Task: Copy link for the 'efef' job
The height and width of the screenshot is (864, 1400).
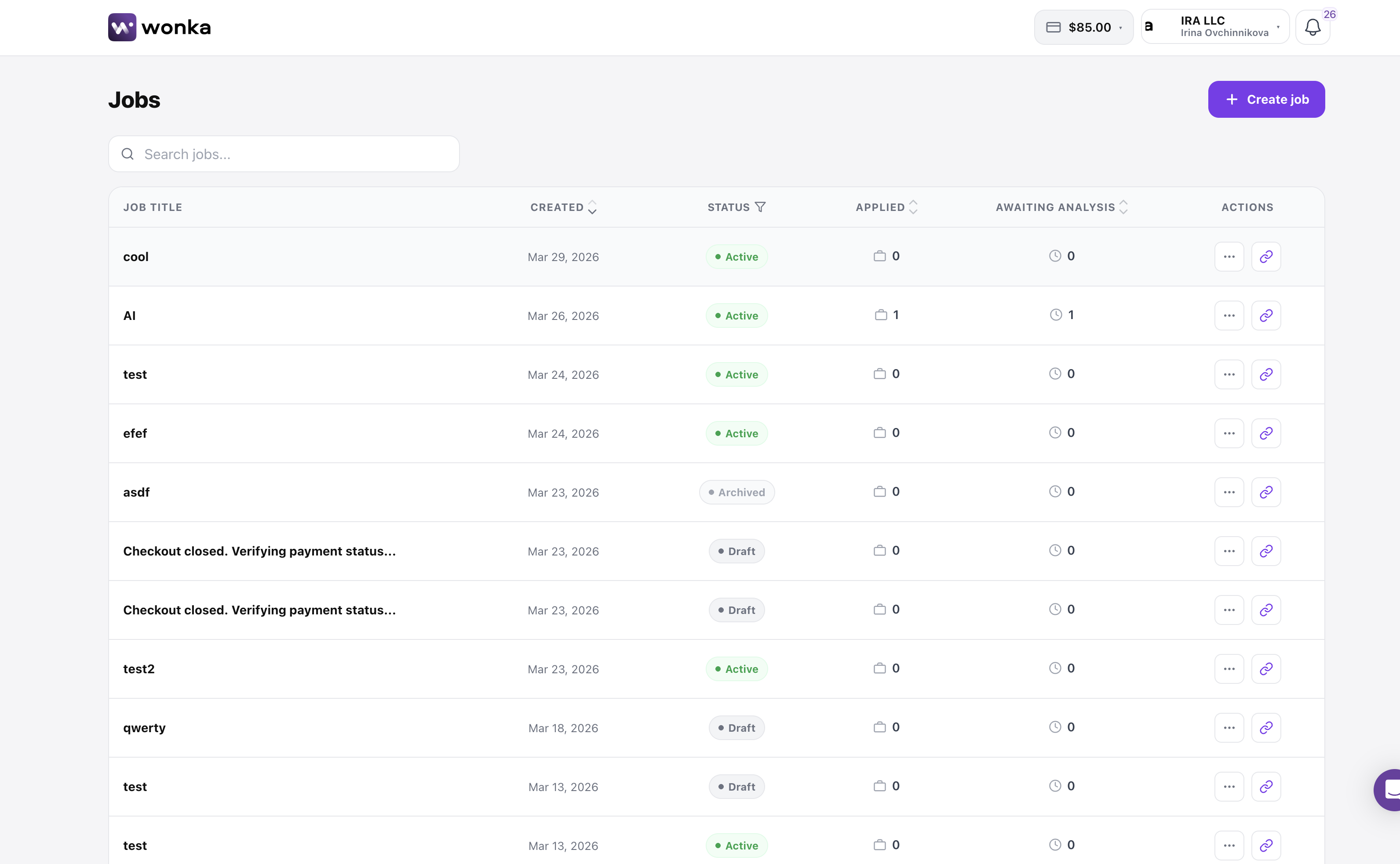Action: pos(1265,433)
